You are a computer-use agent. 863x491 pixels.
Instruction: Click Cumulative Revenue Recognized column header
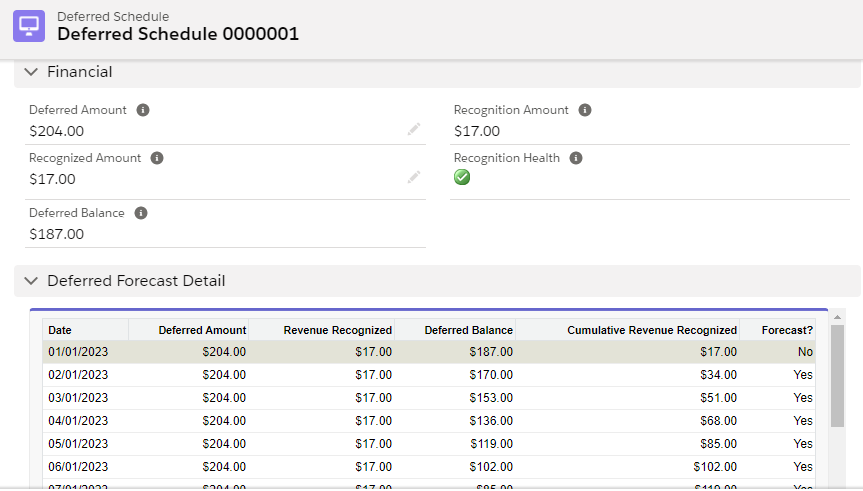click(651, 330)
